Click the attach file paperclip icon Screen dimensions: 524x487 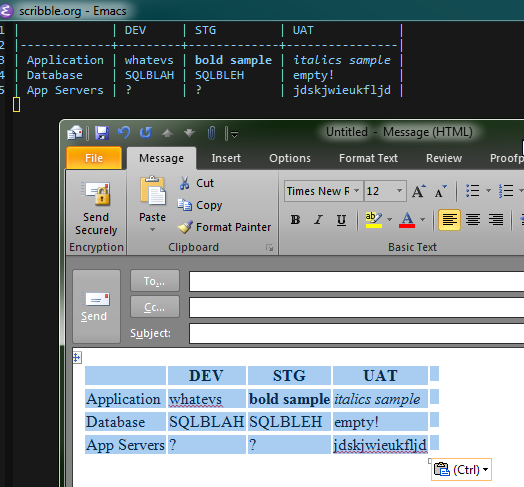point(211,133)
